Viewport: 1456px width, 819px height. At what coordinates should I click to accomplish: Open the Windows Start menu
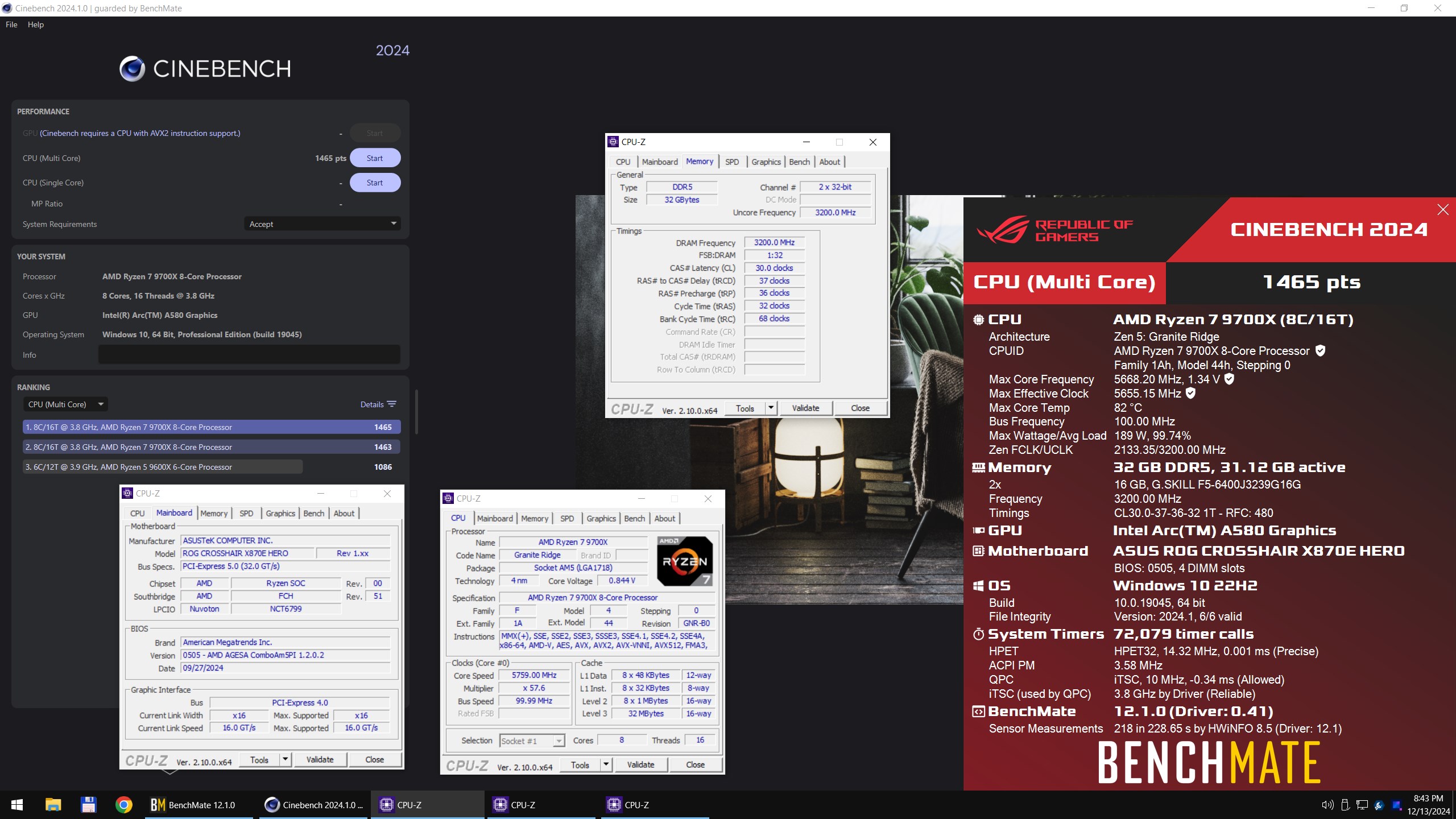click(17, 805)
